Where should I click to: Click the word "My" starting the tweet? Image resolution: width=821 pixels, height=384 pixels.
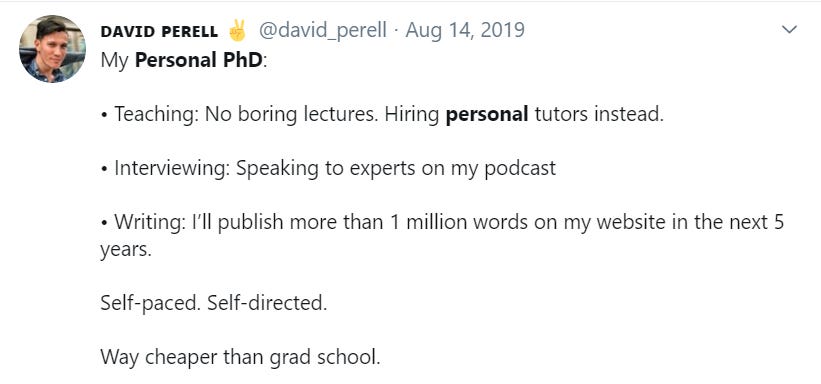coord(114,61)
